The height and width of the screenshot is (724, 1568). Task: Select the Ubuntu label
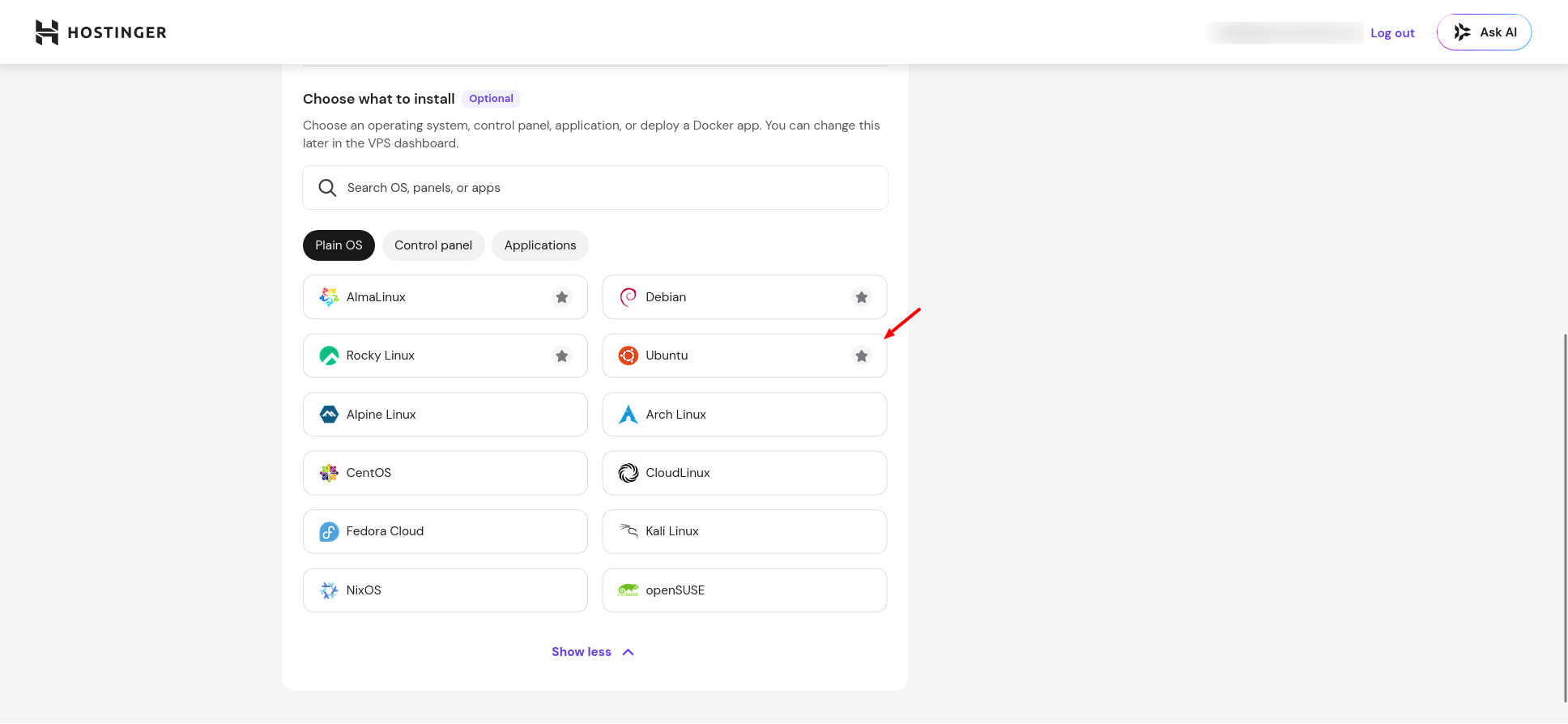[667, 356]
